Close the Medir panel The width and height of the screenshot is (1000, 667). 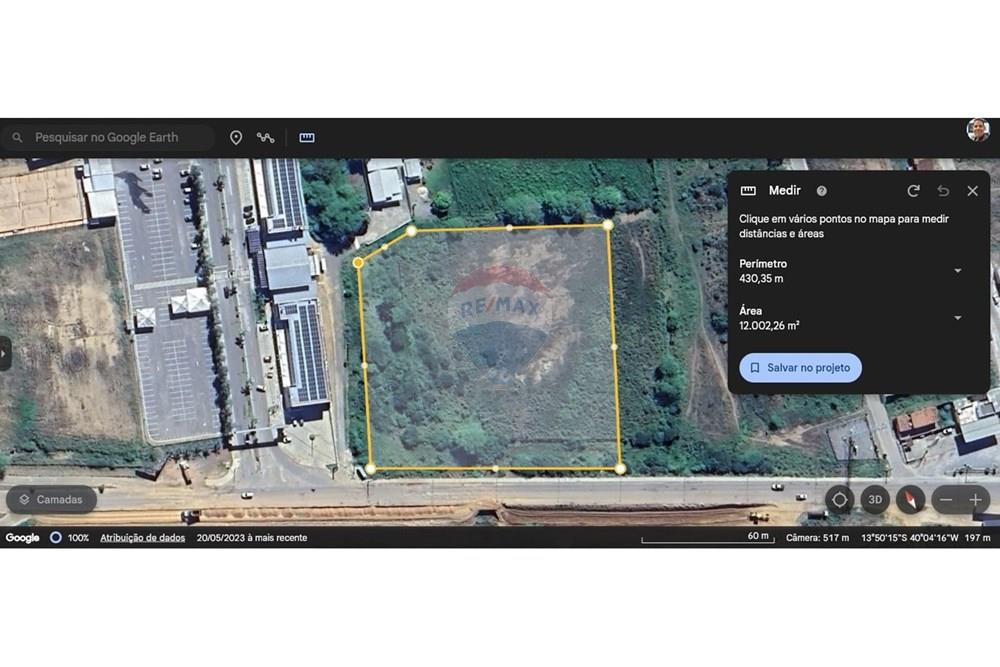(x=973, y=191)
